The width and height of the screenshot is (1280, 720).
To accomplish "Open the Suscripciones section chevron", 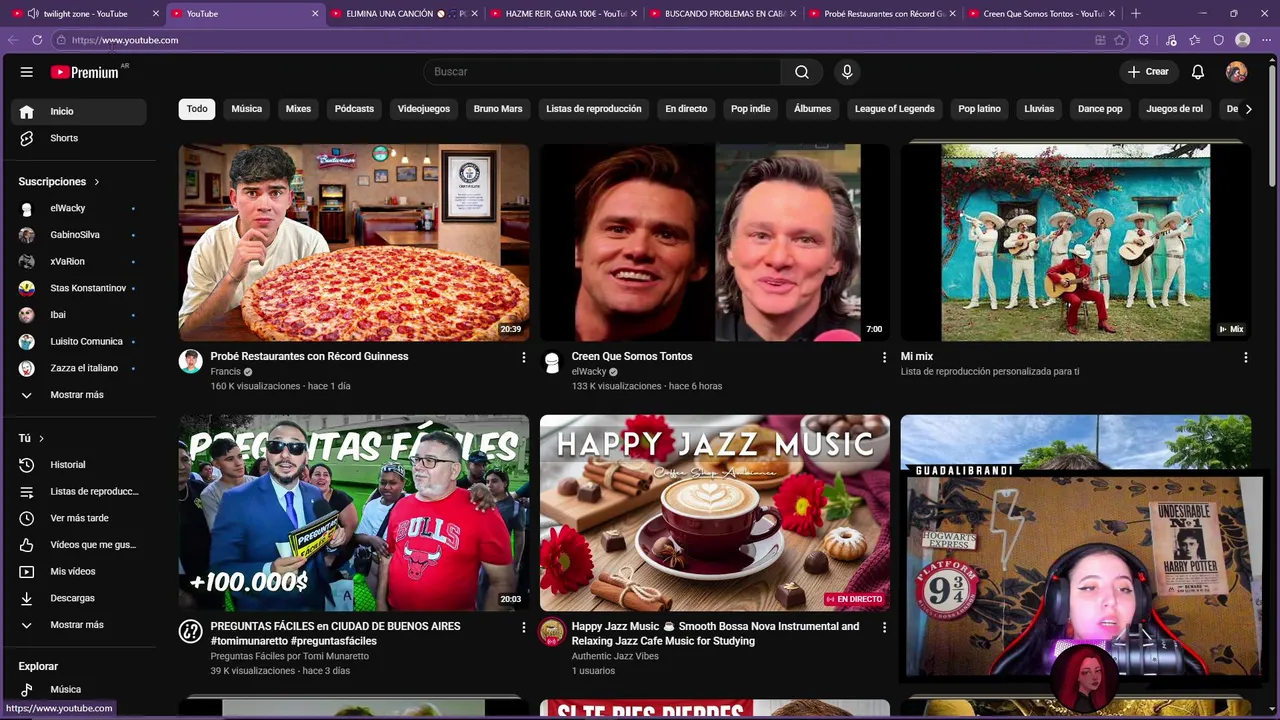I will tap(97, 182).
